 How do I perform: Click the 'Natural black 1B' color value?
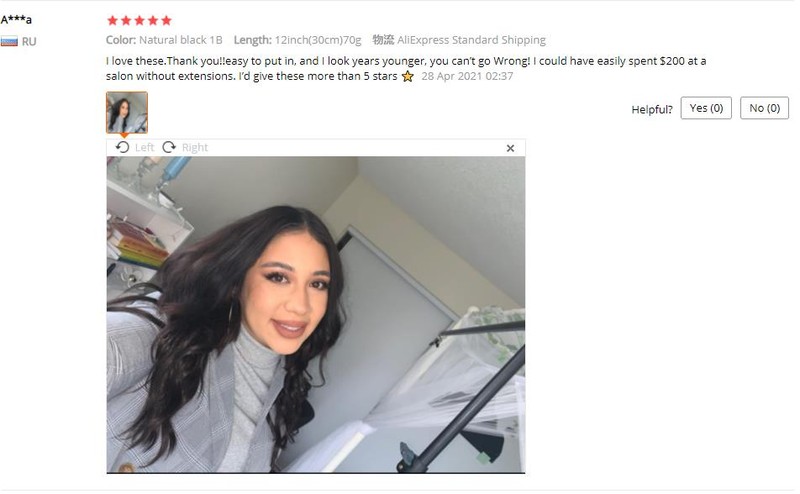(181, 40)
